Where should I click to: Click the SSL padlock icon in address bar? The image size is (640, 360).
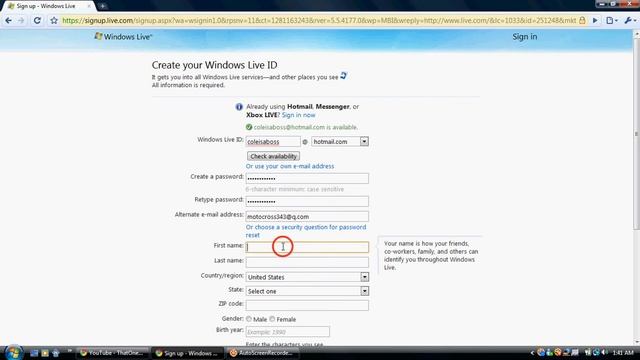click(x=582, y=20)
